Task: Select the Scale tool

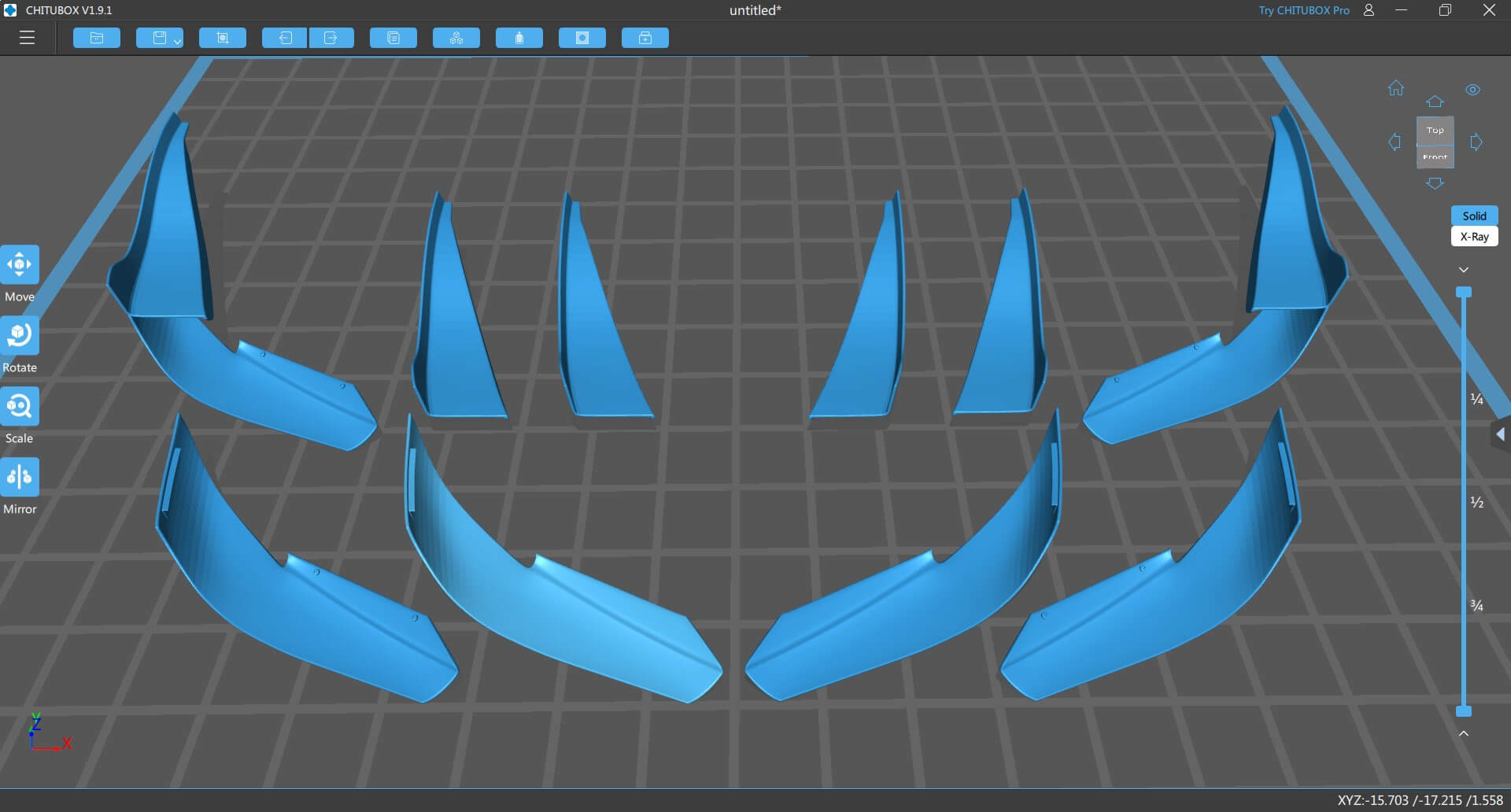Action: click(20, 407)
